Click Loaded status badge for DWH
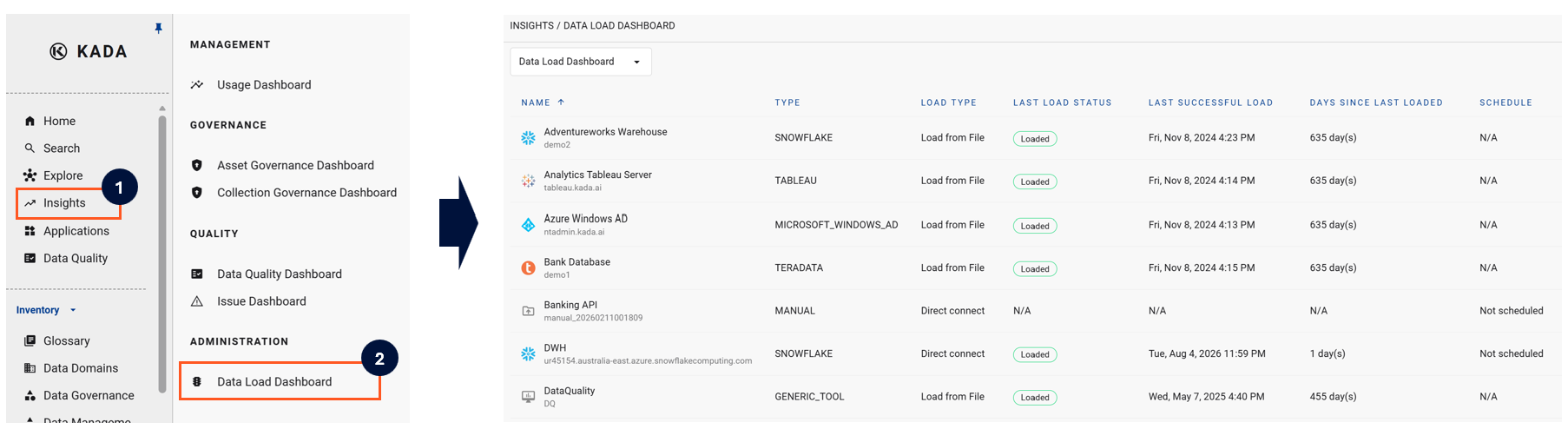 [x=1035, y=354]
